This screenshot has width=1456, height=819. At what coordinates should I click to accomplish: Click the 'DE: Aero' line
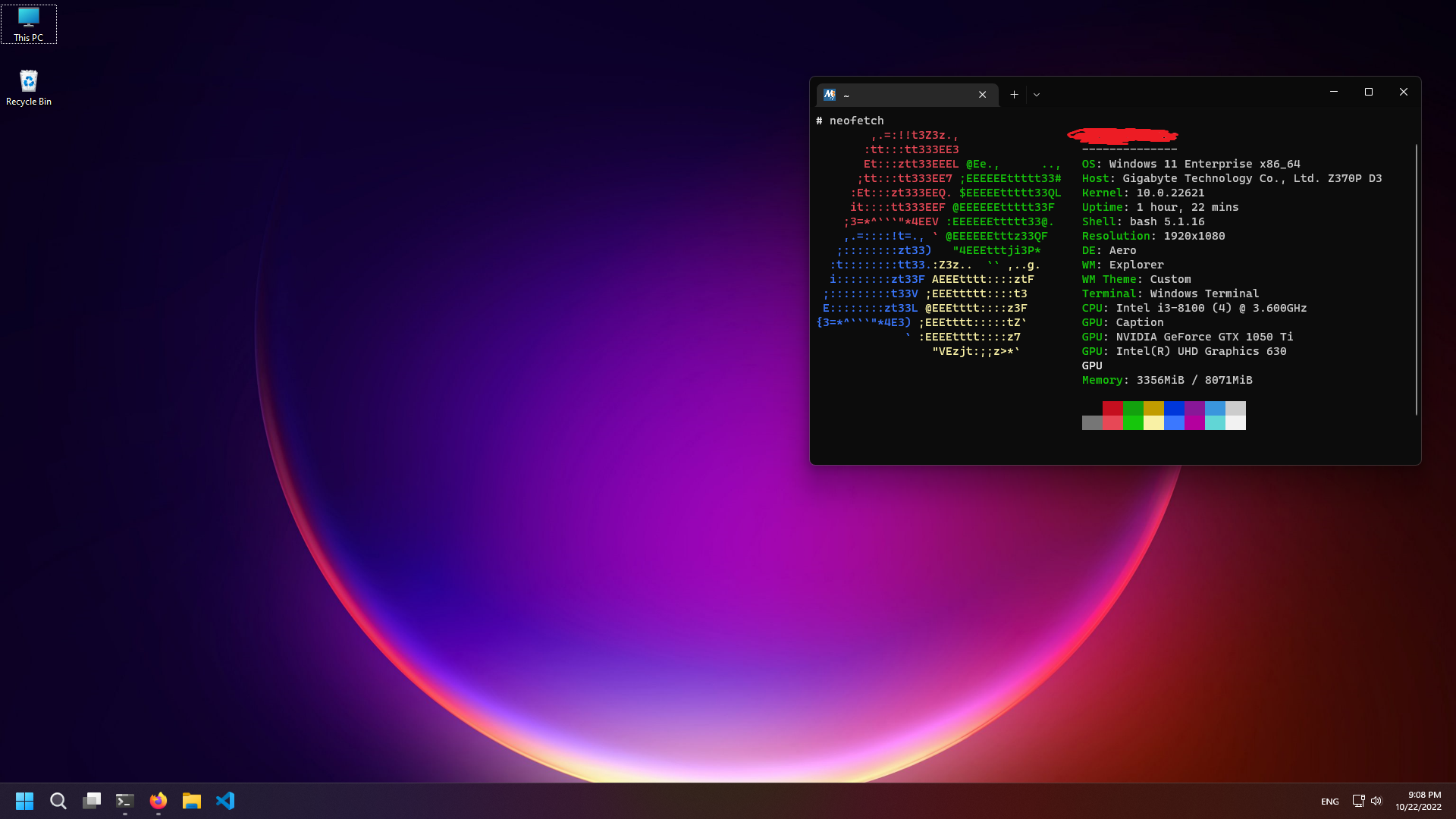pos(1109,250)
